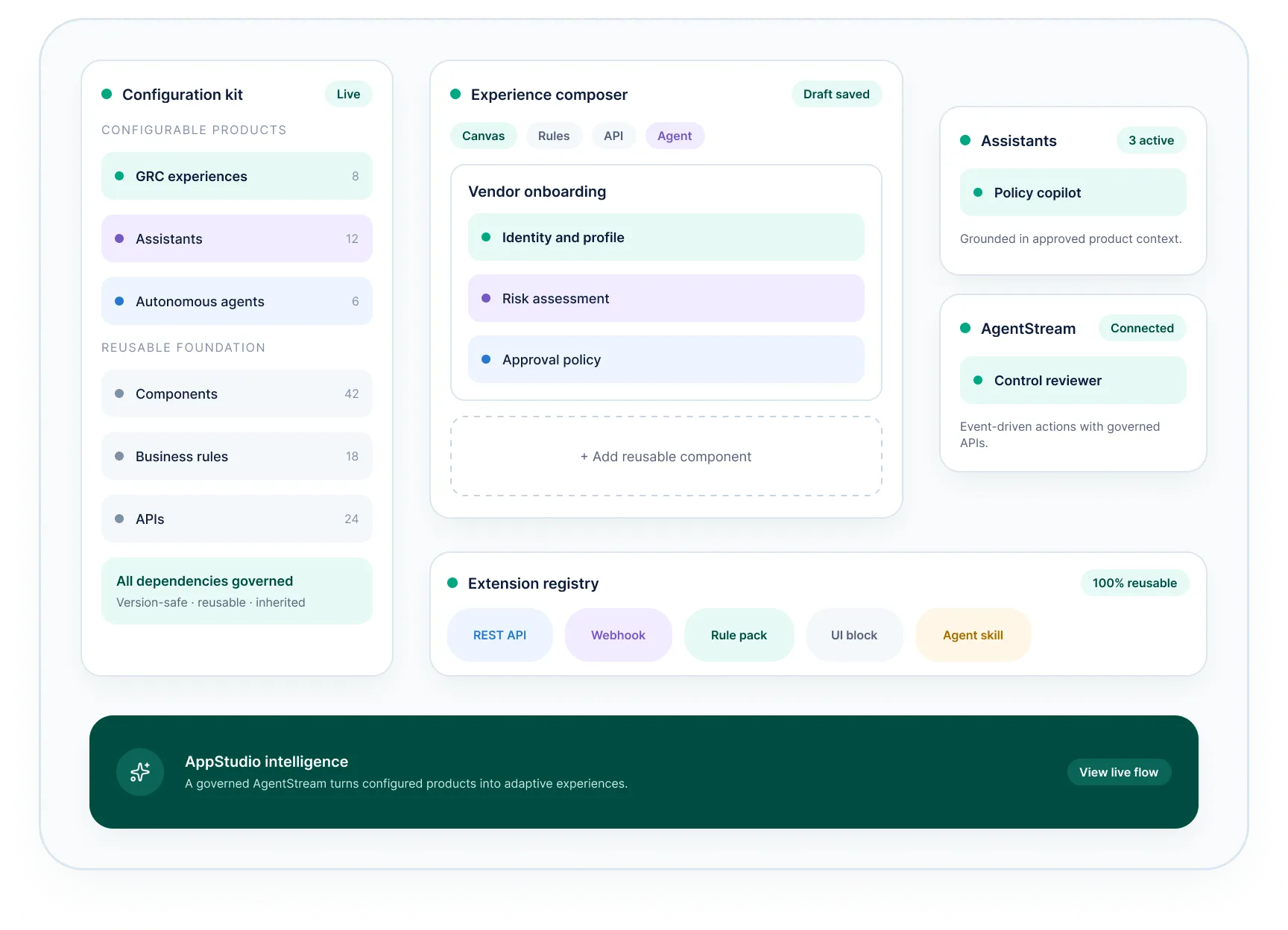Open the APIs row
1288x930 pixels.
237,519
